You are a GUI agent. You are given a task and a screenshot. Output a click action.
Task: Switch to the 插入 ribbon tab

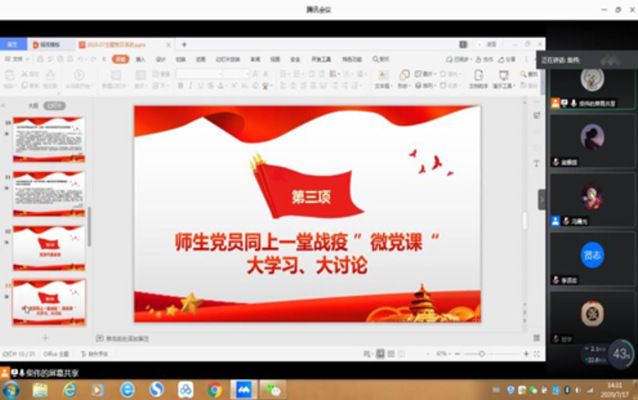[x=140, y=59]
